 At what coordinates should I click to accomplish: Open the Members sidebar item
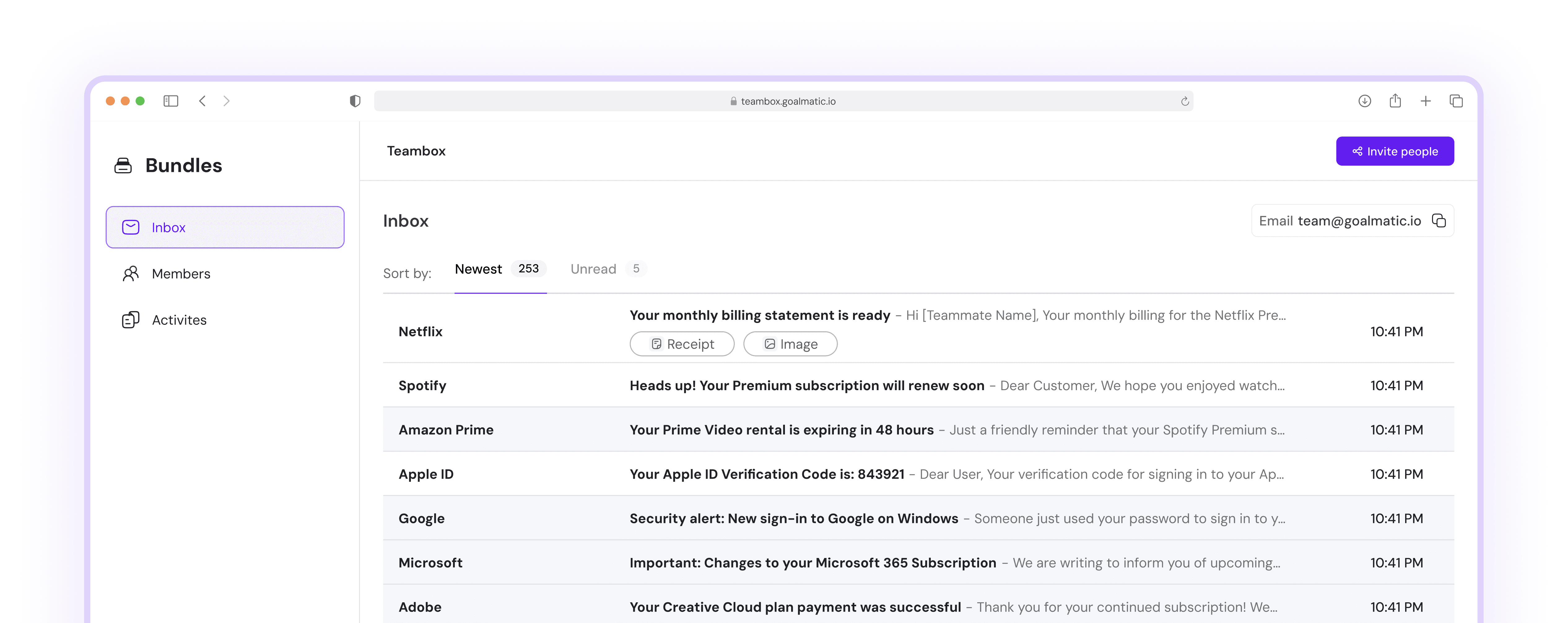181,273
